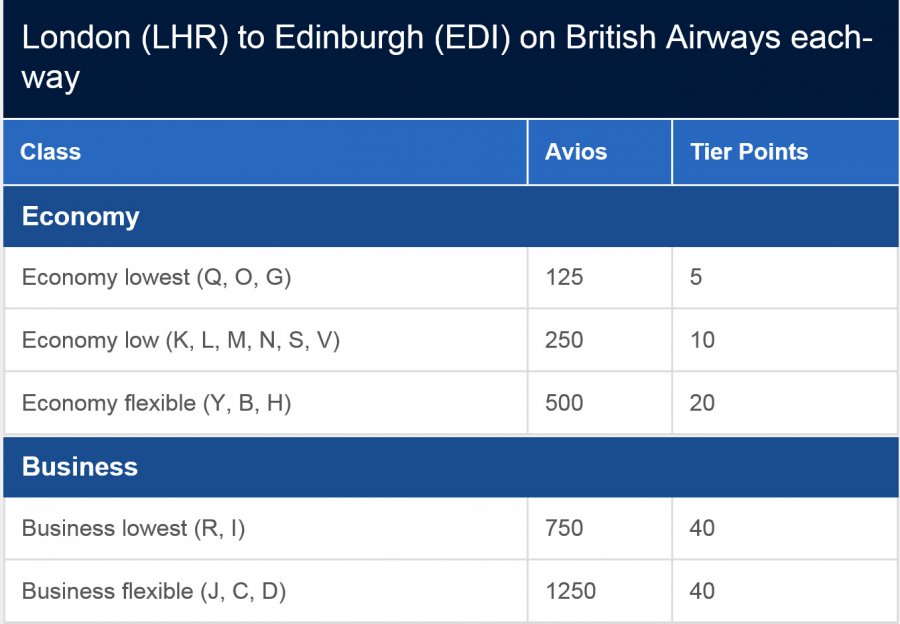Click the Tier Points column header
Screen dimensions: 900x624
749,153
